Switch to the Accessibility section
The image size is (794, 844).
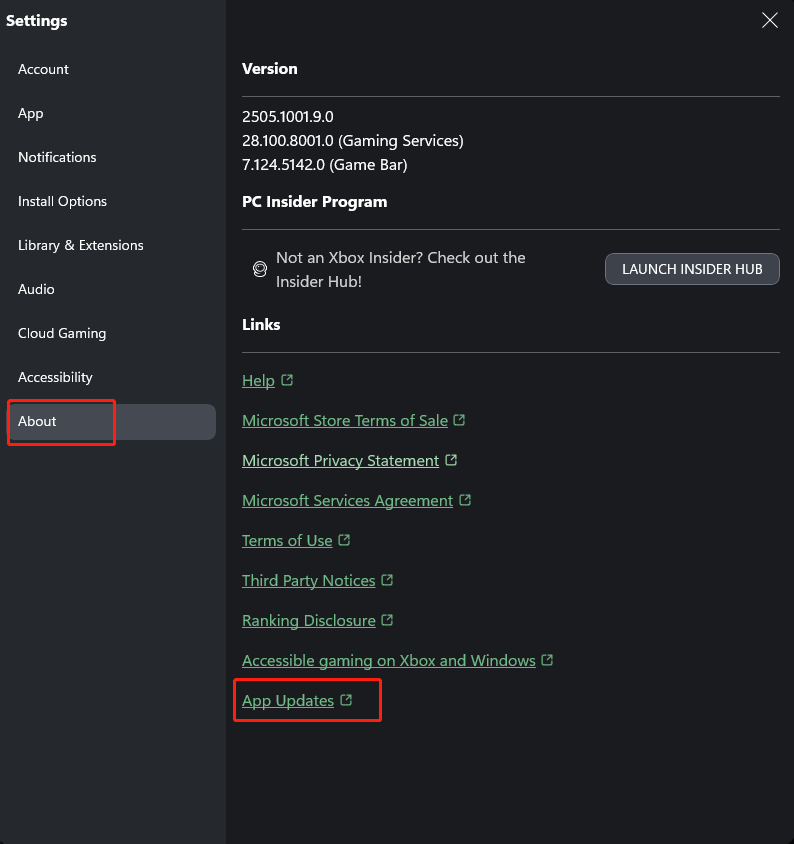pyautogui.click(x=55, y=377)
